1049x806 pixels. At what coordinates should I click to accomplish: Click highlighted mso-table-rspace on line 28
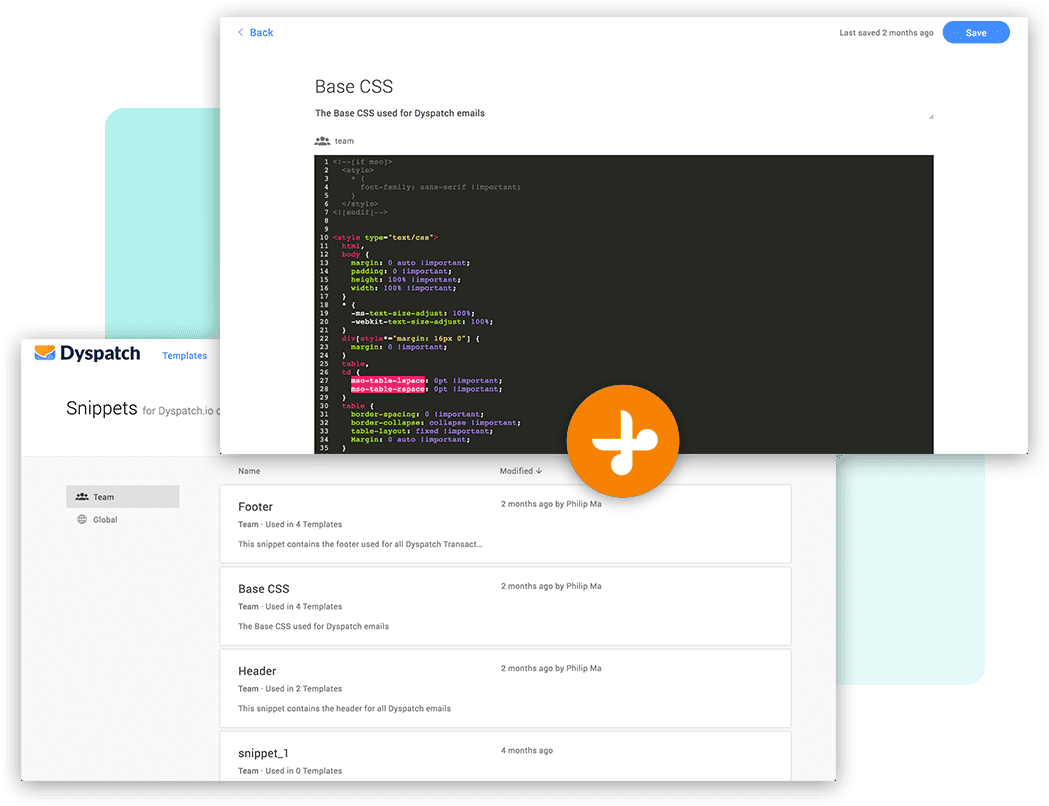tap(388, 389)
